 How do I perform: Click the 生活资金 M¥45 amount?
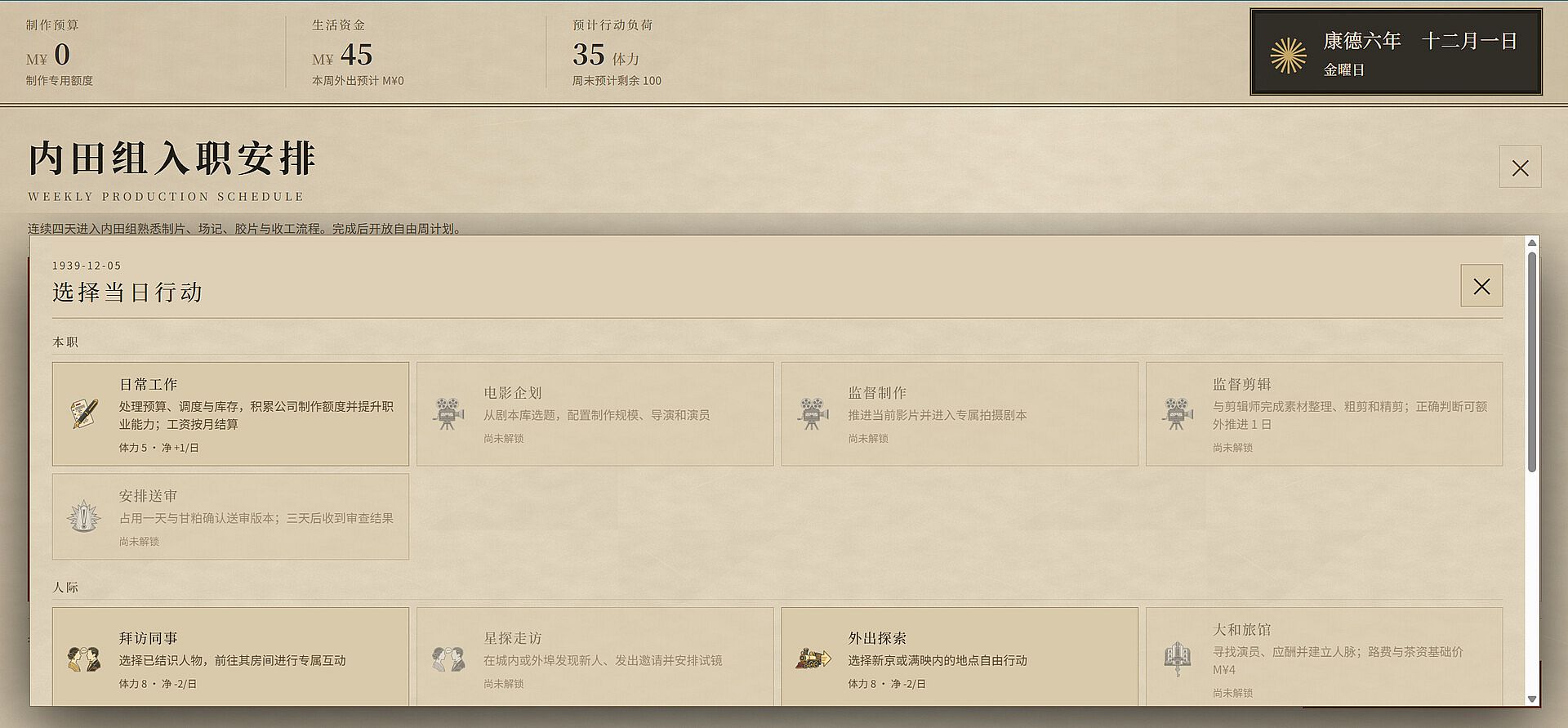click(342, 55)
